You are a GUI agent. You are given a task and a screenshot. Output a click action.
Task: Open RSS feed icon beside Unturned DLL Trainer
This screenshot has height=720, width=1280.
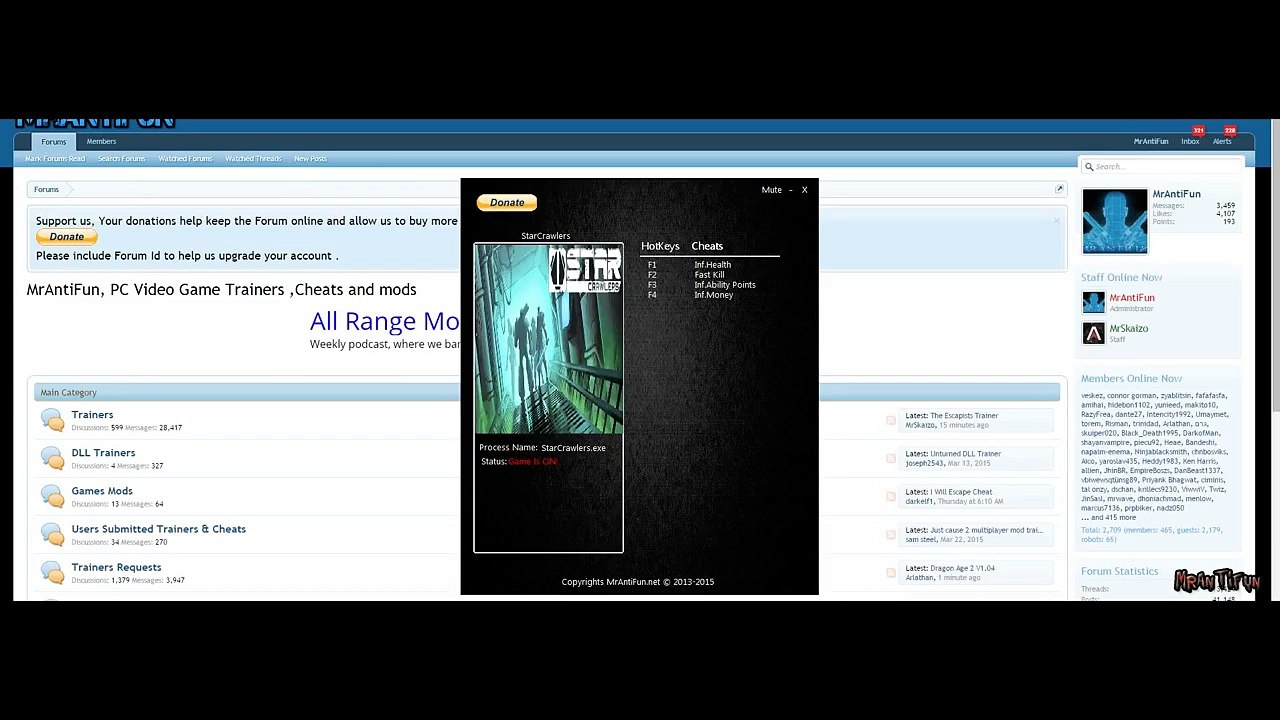891,459
